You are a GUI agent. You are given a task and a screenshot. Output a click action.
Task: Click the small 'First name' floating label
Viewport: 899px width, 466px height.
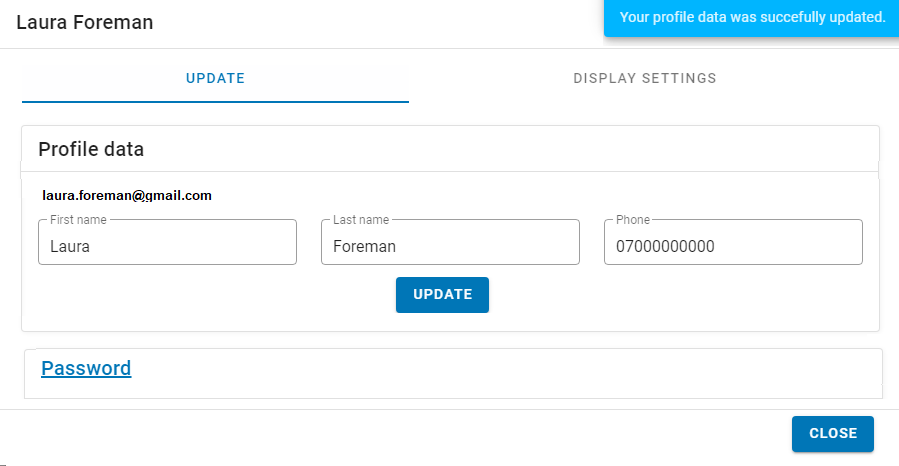click(78, 220)
